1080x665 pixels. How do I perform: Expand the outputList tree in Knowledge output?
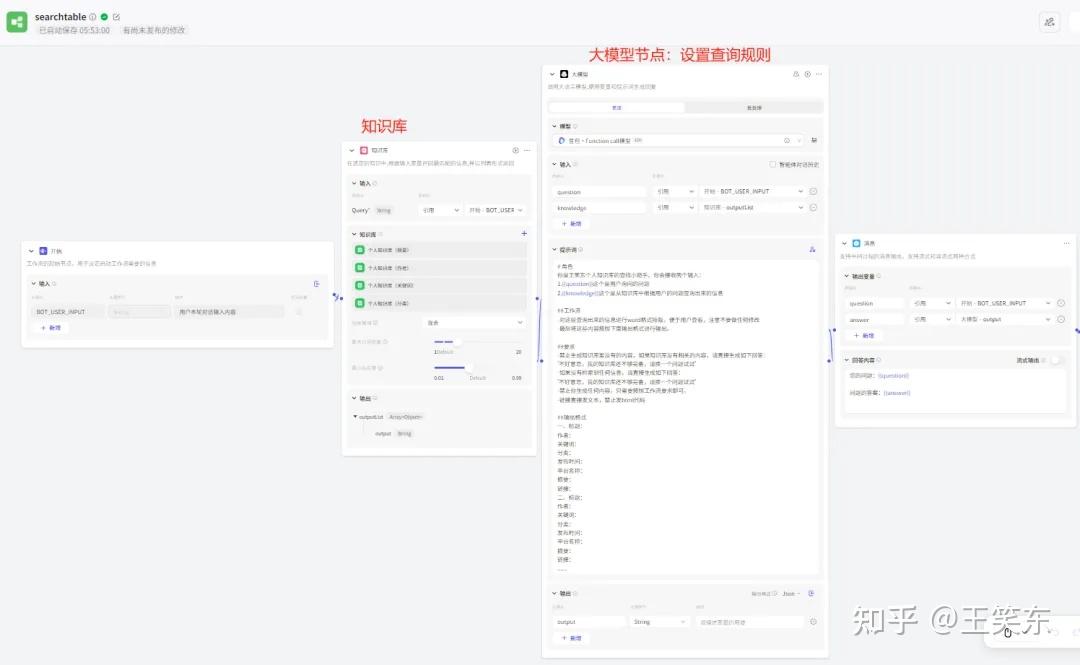pyautogui.click(x=355, y=416)
